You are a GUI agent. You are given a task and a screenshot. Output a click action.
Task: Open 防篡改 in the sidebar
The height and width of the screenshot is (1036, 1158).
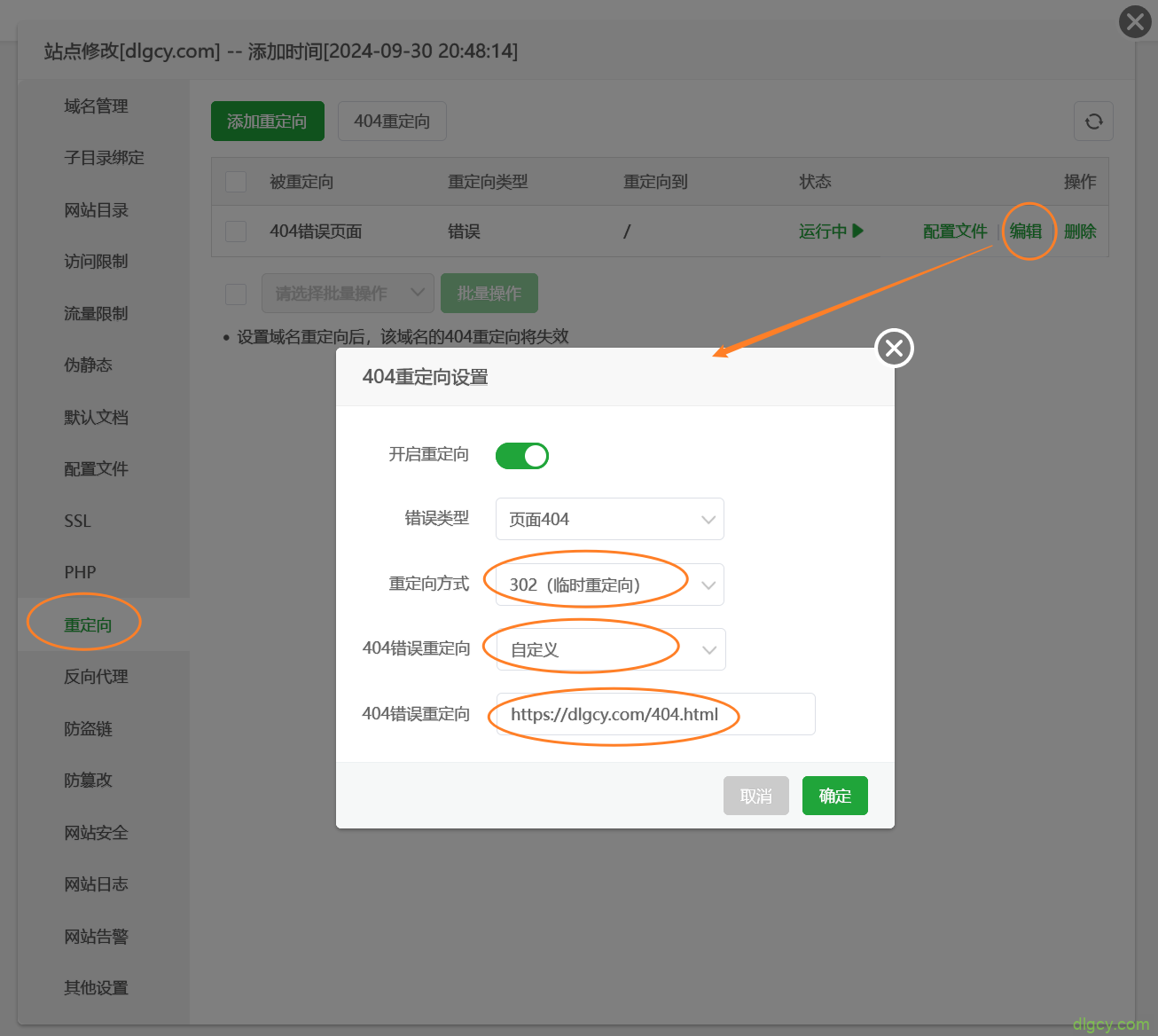88,781
